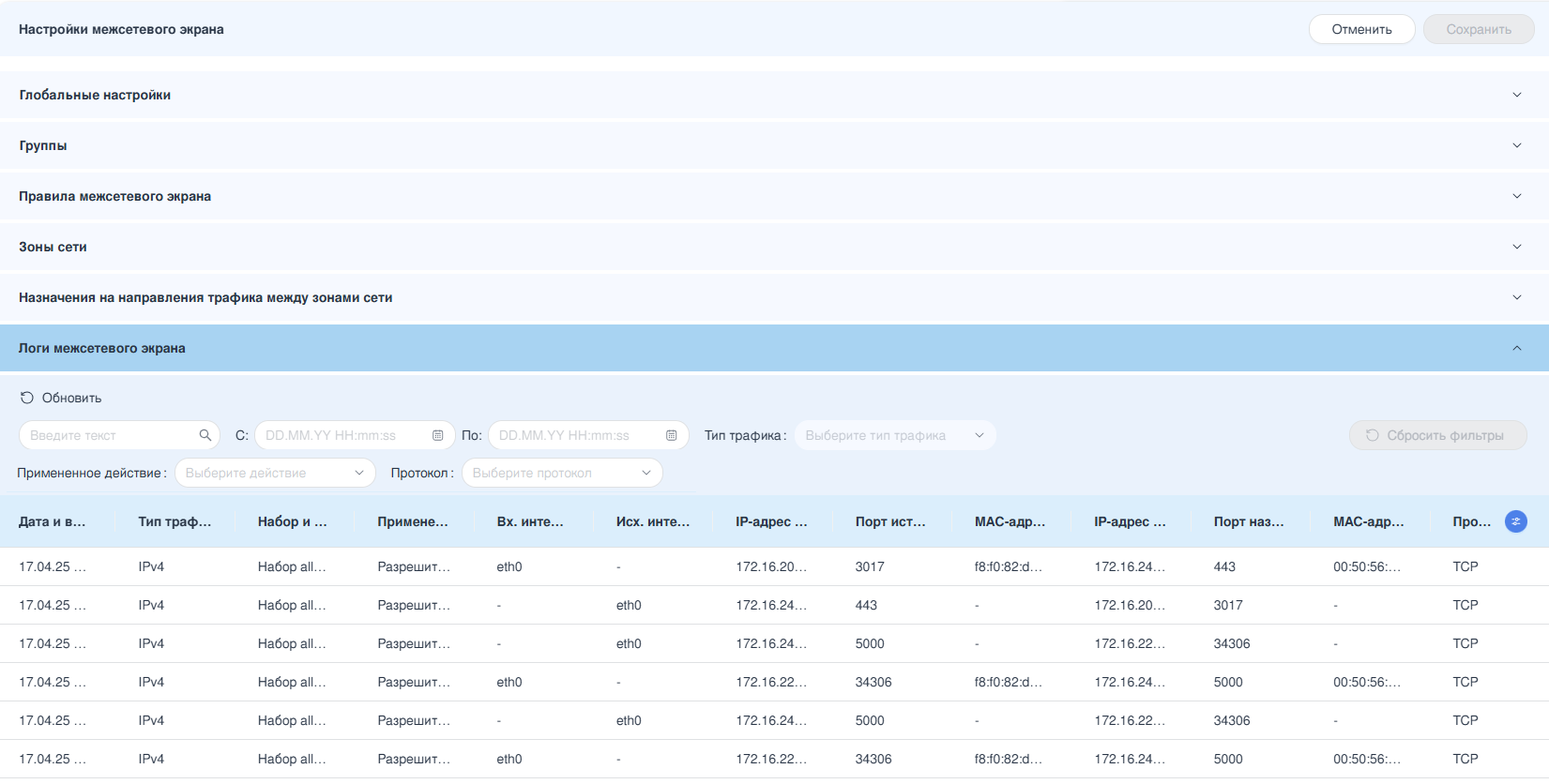Expand the Группы section
Viewport: 1549px width, 784px height.
(x=1516, y=145)
